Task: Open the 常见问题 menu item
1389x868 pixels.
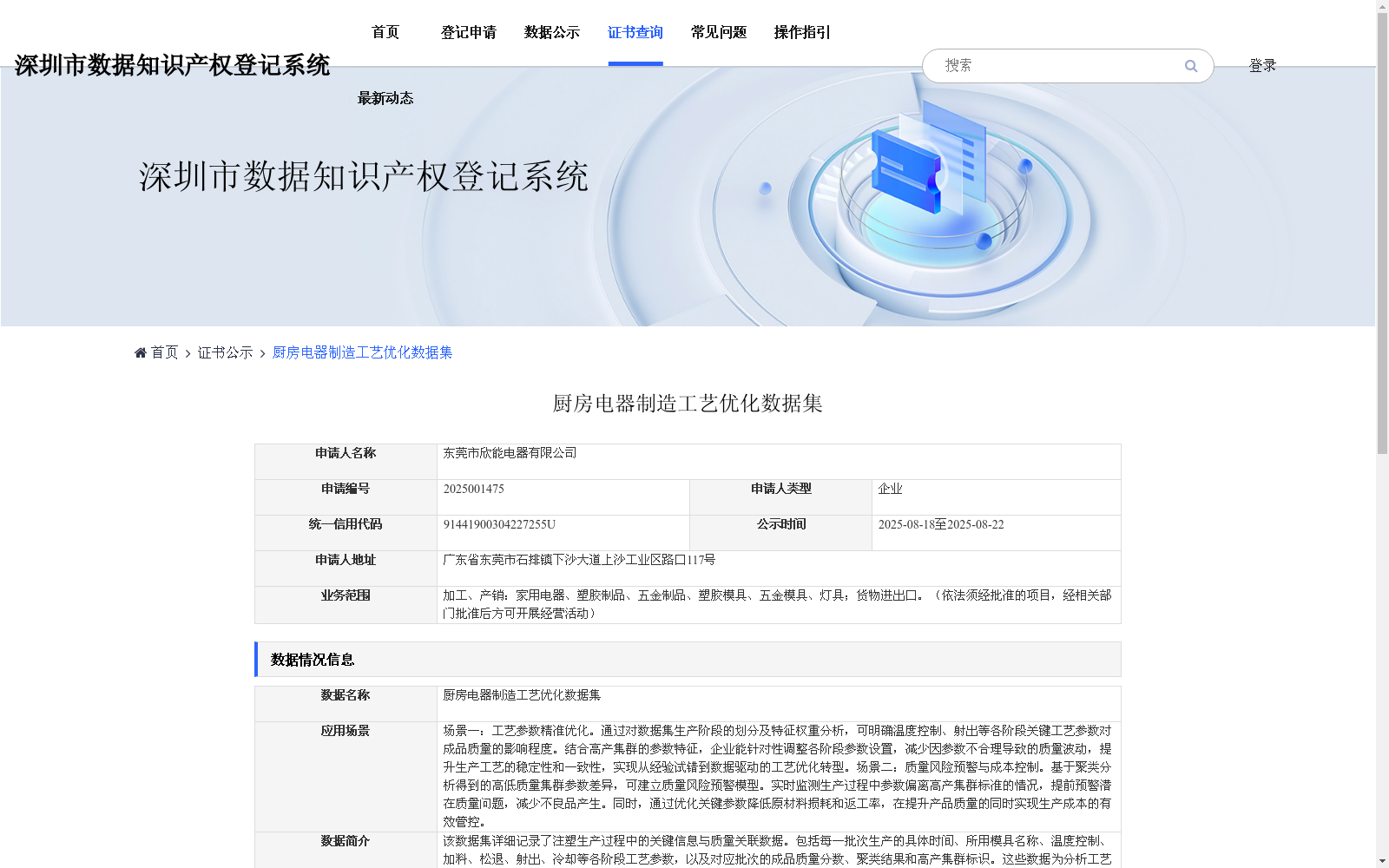Action: pyautogui.click(x=719, y=32)
